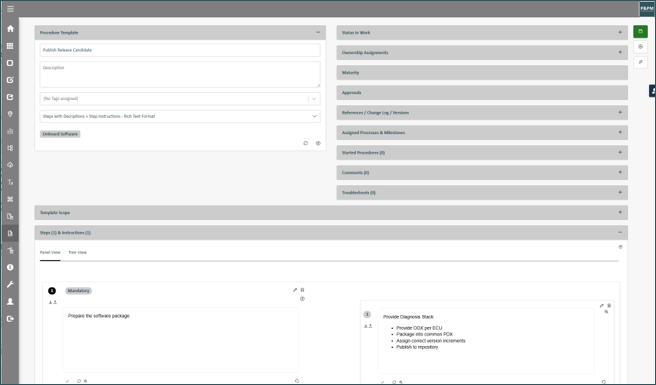This screenshot has width=656, height=385.
Task: Click the Onboard Software tag
Action: tap(60, 134)
